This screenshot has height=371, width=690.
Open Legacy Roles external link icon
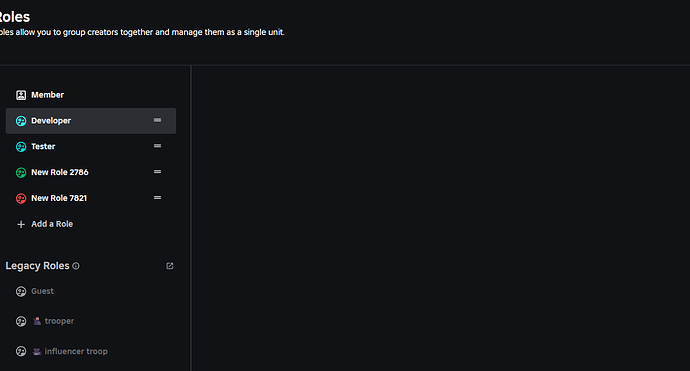point(169,266)
